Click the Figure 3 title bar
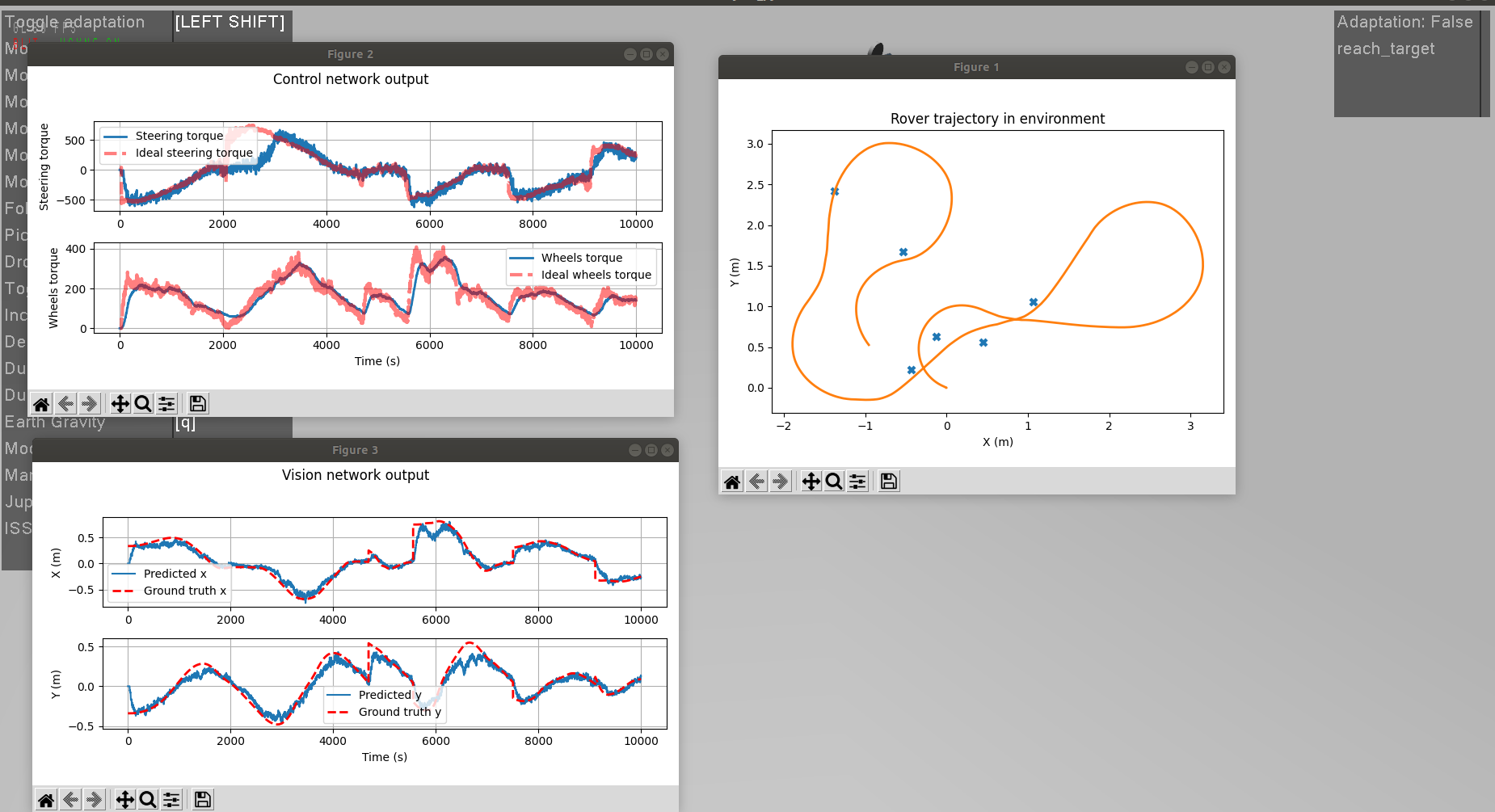Screen dimensions: 1495x812 click(355, 450)
